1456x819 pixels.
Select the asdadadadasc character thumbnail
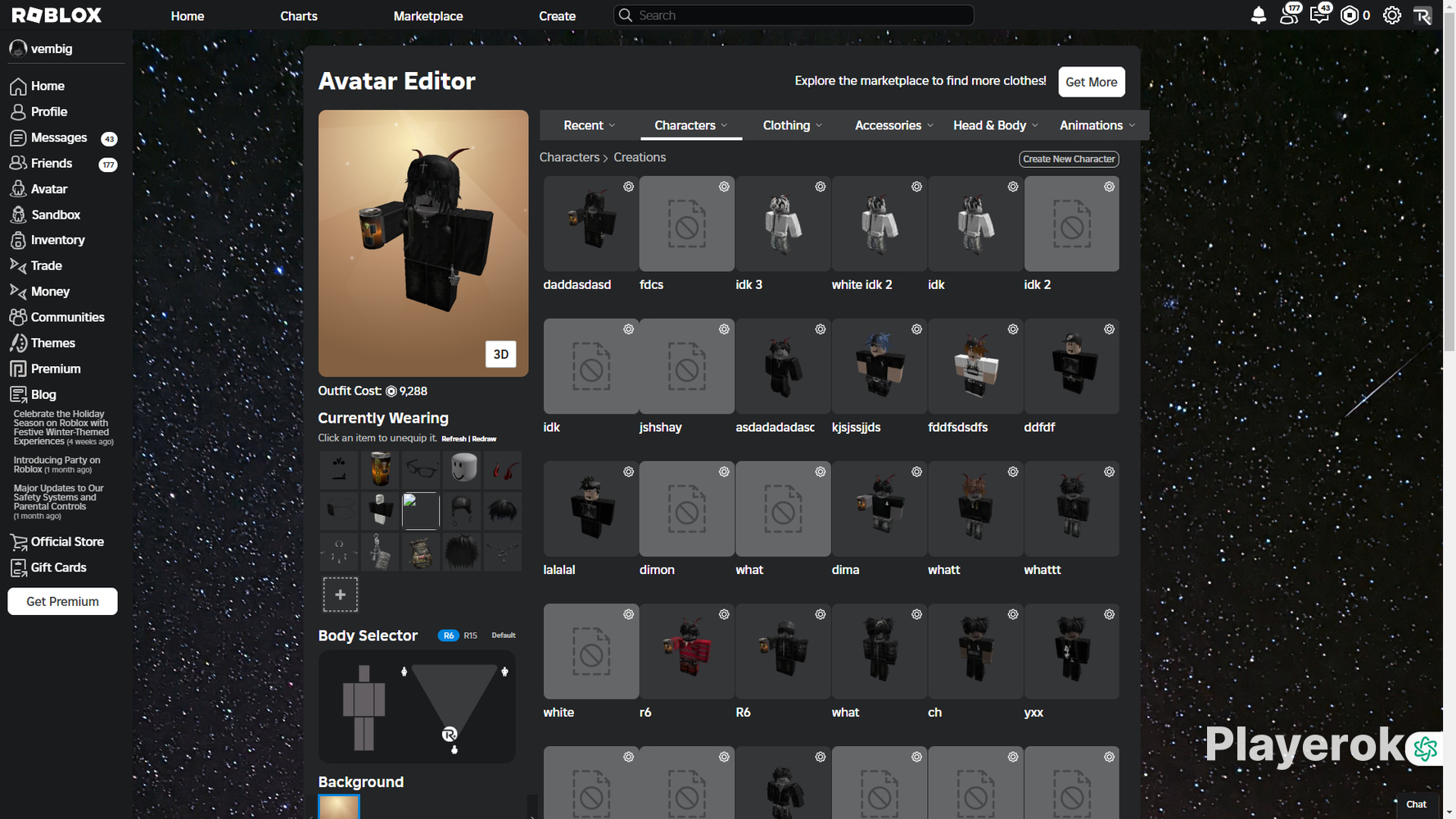783,366
